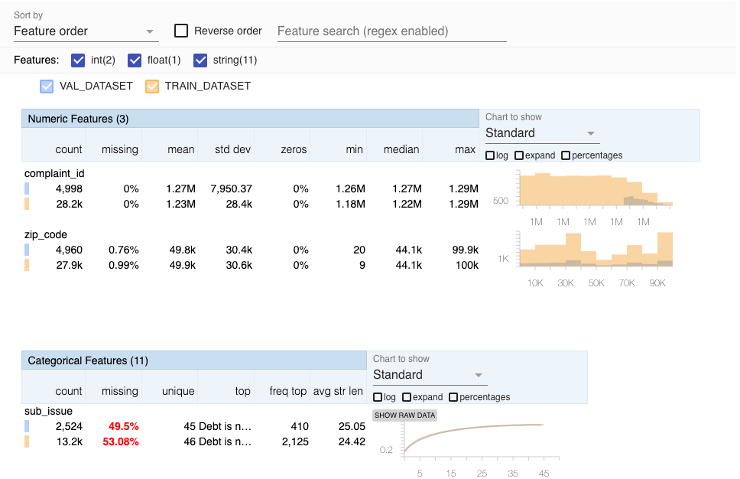Toggle the TRAIN_DATASET visibility checkbox

pyautogui.click(x=152, y=86)
